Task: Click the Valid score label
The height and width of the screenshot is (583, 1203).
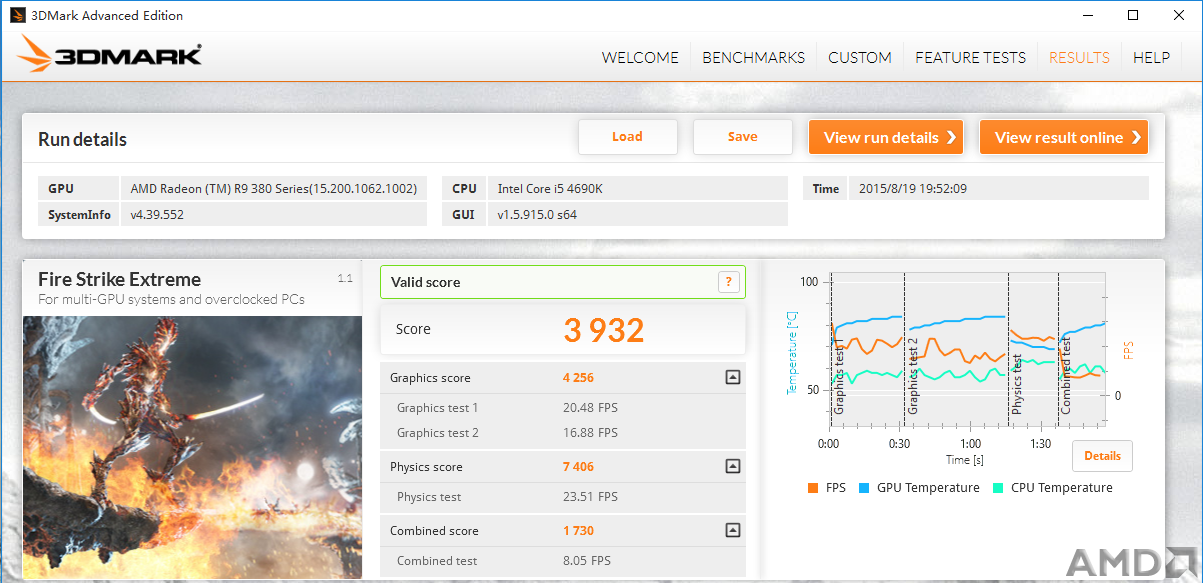Action: point(425,282)
